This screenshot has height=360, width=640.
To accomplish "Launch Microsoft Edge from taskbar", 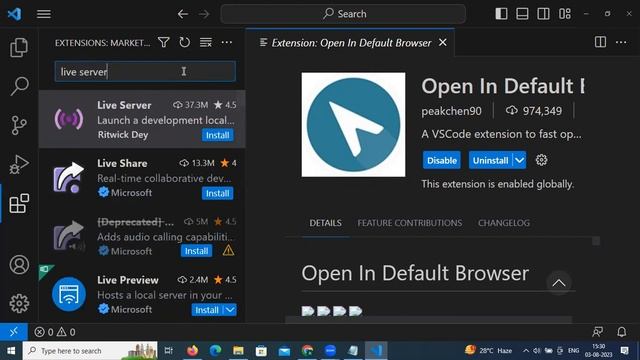I will click(215, 351).
